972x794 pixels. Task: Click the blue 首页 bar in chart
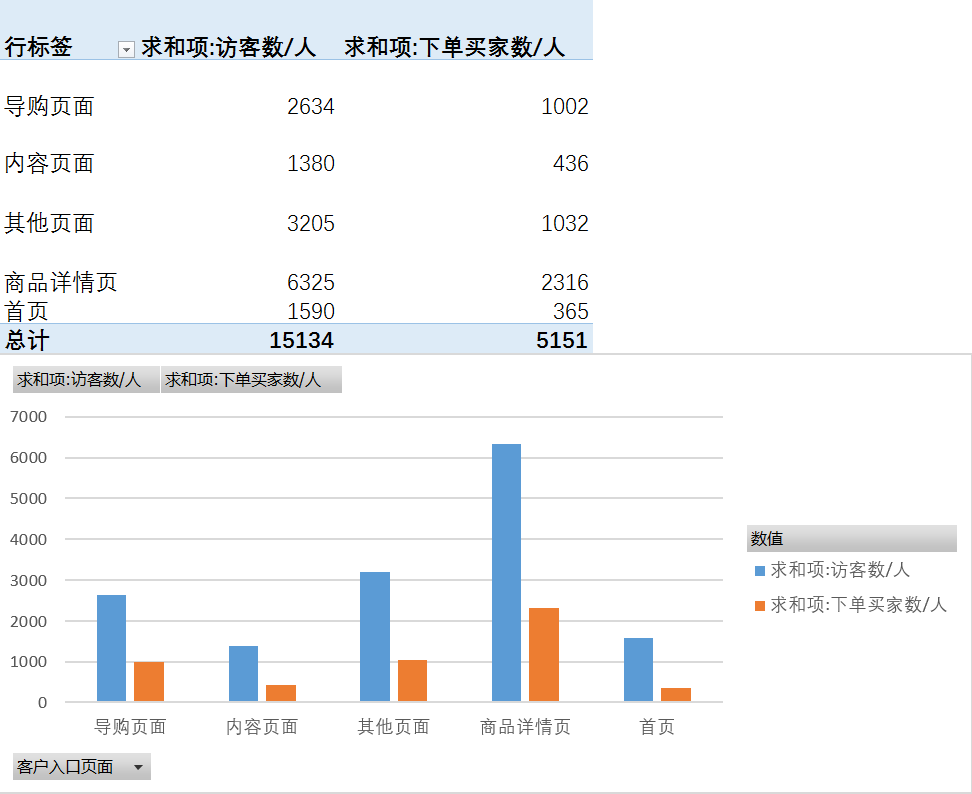[x=638, y=669]
